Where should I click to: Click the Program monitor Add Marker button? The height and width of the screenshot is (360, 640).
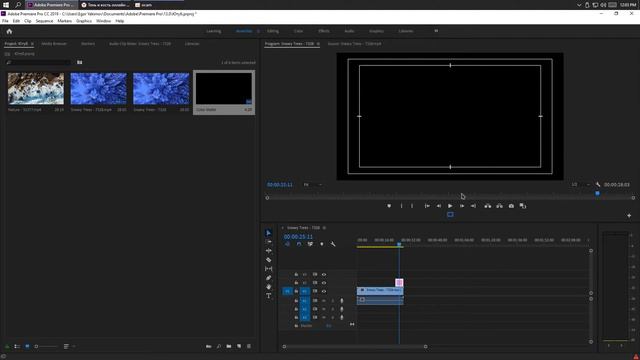[x=389, y=206]
